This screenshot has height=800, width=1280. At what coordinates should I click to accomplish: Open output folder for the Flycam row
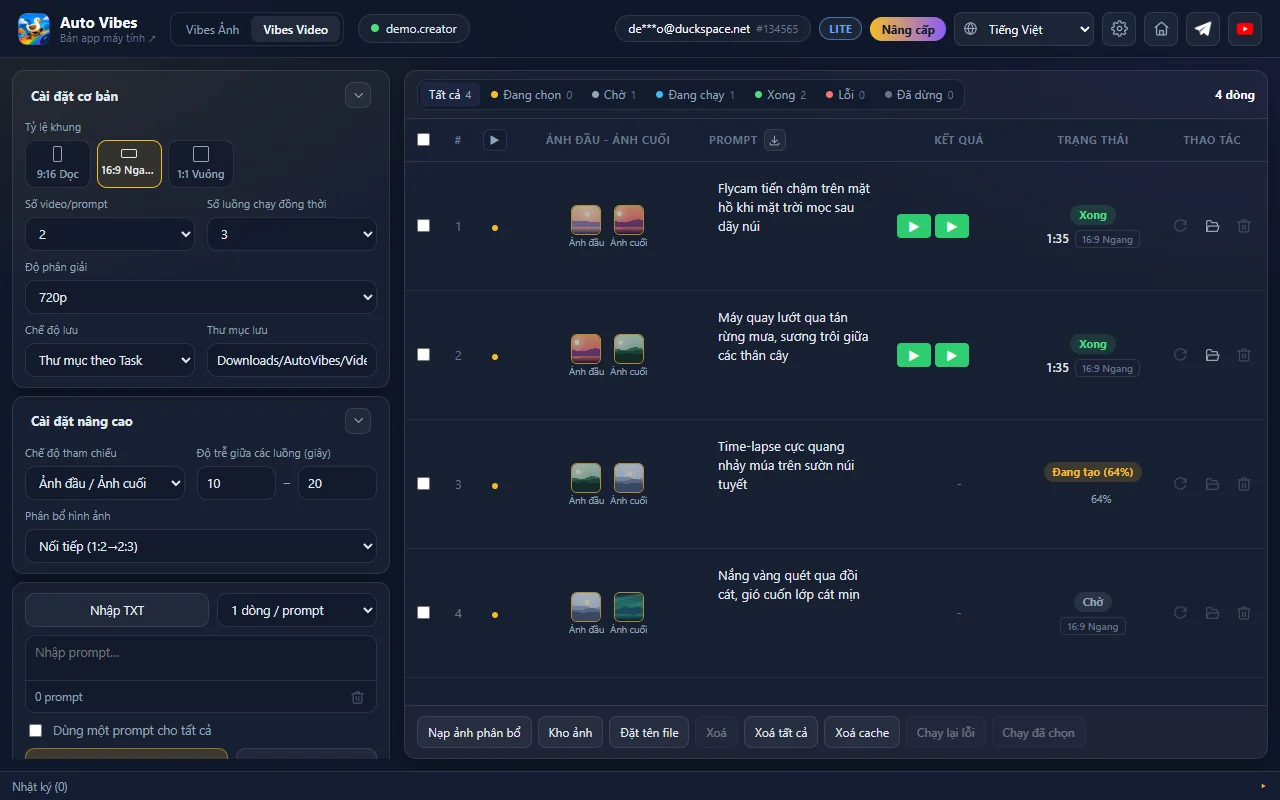click(x=1212, y=227)
